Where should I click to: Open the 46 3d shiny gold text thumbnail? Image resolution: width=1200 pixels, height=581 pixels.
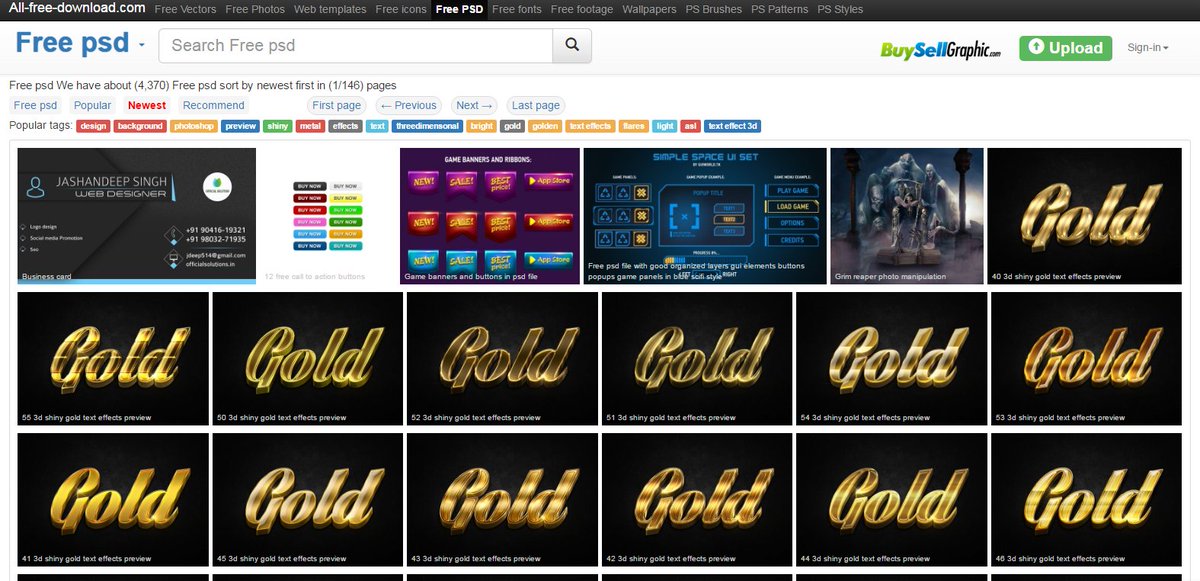[1086, 500]
